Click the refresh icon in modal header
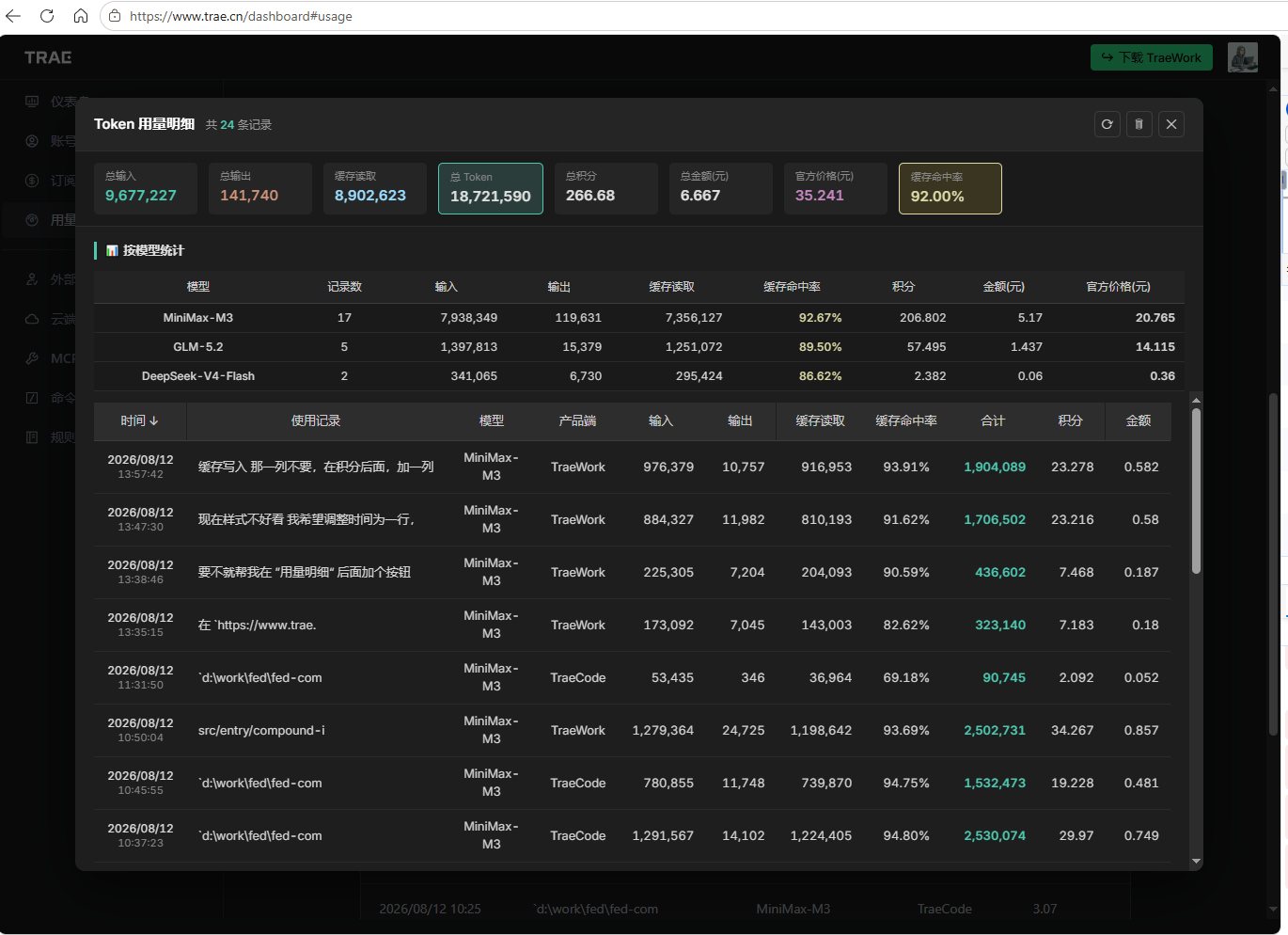 (1107, 124)
